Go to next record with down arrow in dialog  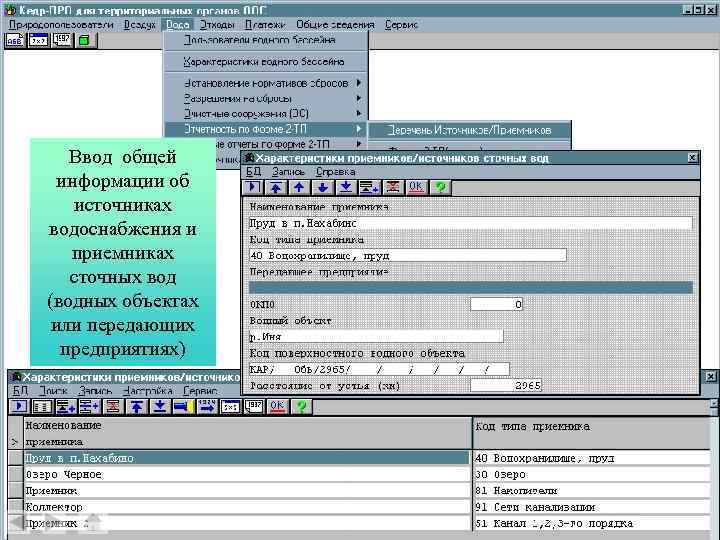[323, 187]
